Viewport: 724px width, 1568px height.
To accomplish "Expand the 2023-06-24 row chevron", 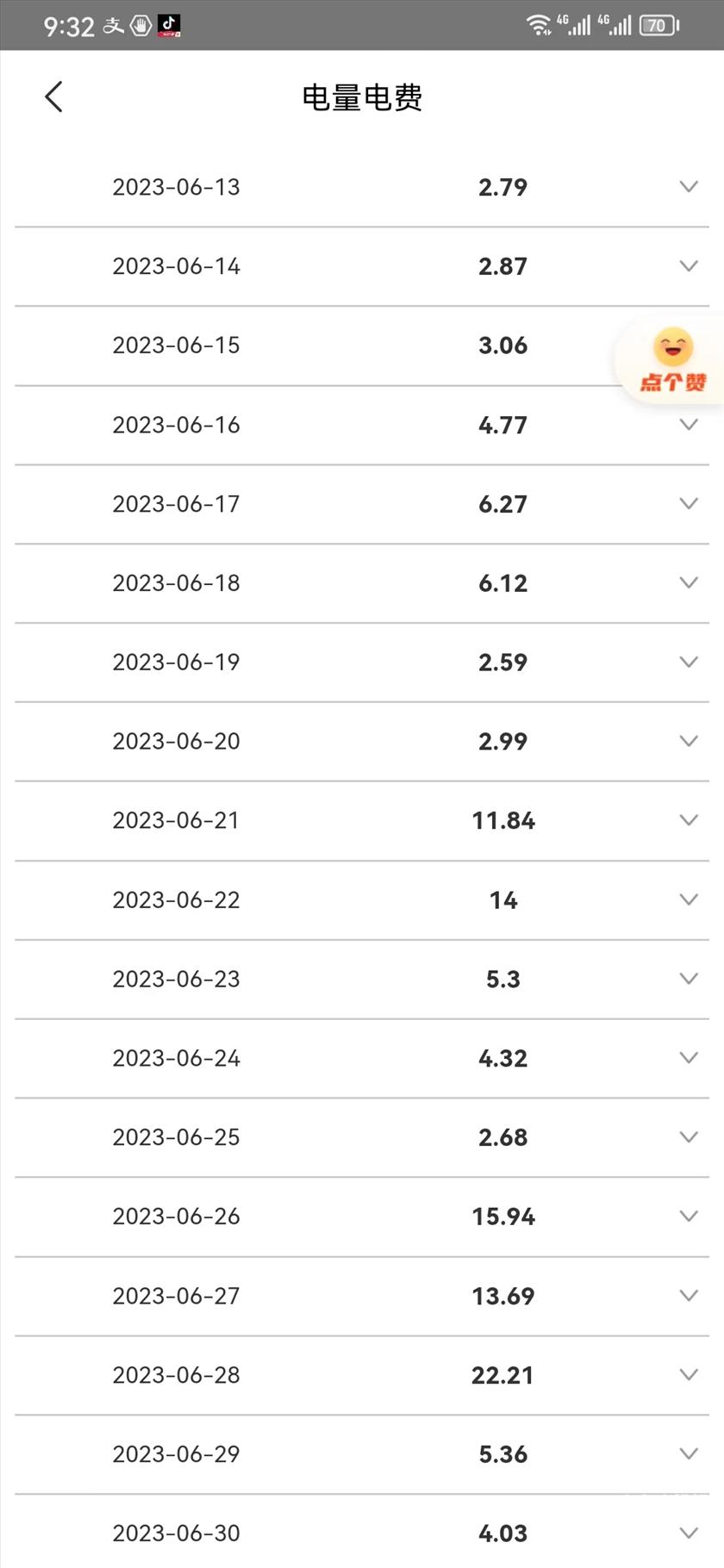I will [x=689, y=1058].
